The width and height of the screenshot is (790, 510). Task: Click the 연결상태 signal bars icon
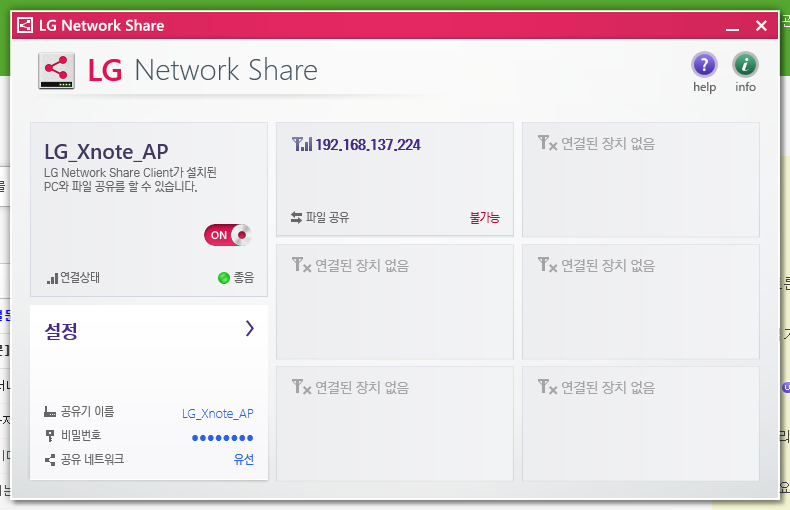[52, 278]
